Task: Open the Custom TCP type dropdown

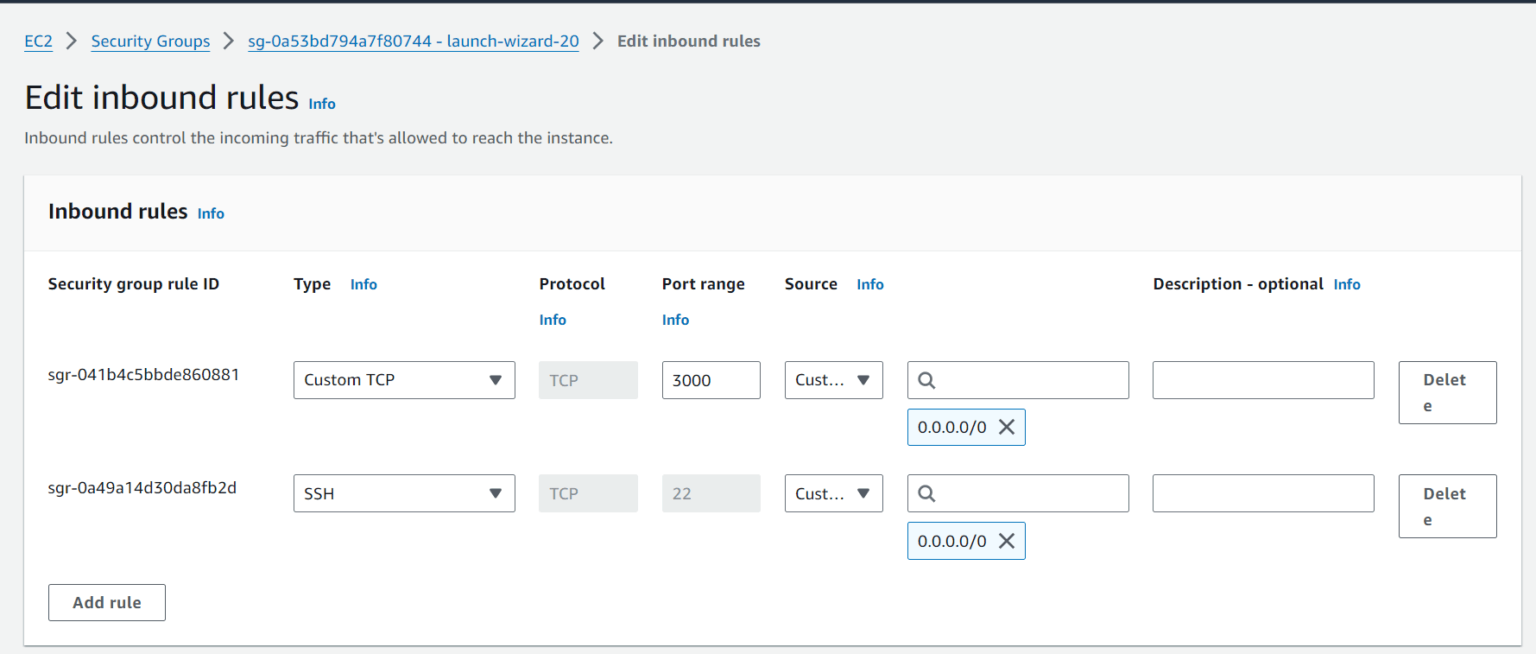Action: 403,380
